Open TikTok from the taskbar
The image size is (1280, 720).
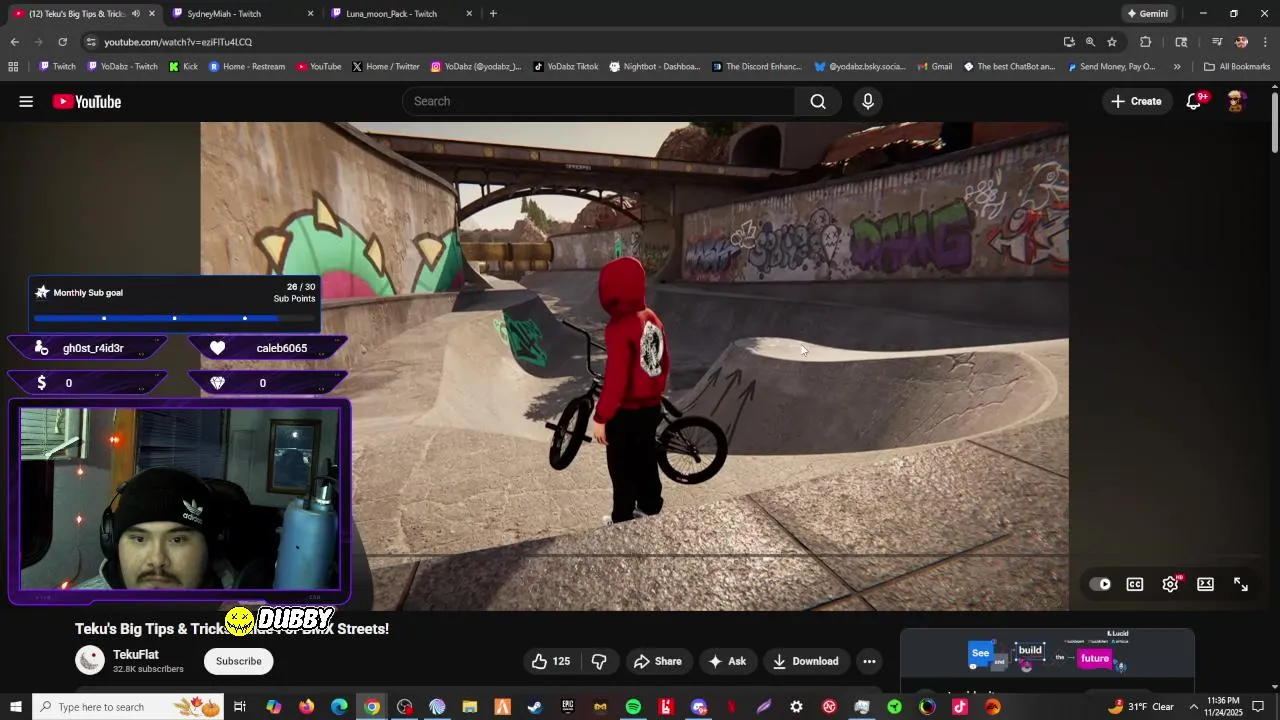(x=960, y=707)
